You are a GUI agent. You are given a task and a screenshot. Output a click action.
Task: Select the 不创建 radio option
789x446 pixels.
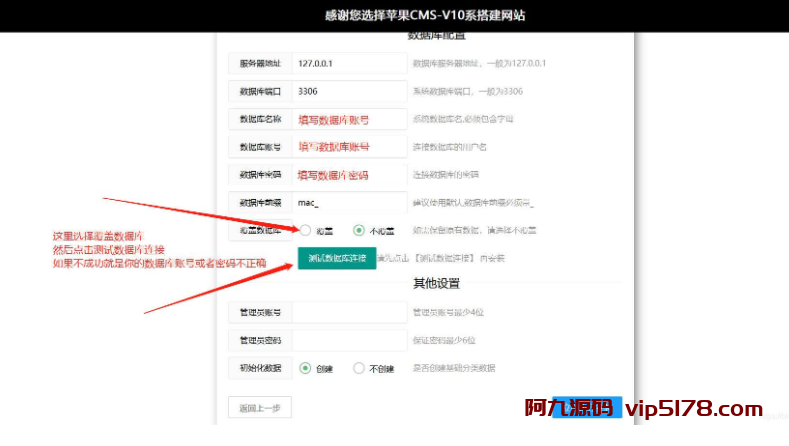pos(358,368)
